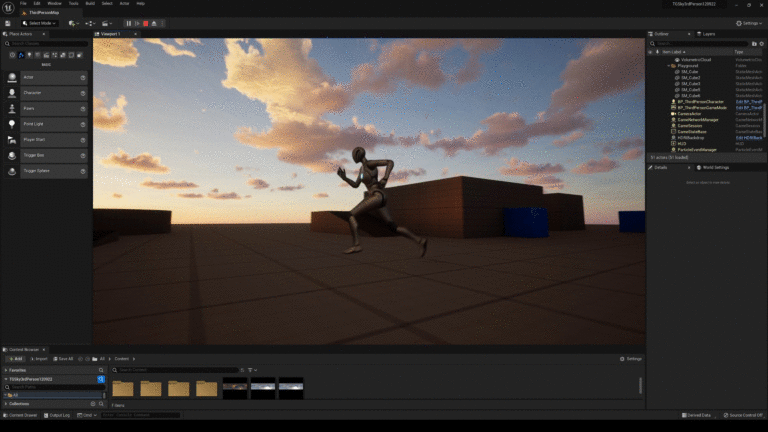Viewport: 768px width, 432px height.
Task: Open the editor Settings dropdown at top right
Action: point(749,23)
